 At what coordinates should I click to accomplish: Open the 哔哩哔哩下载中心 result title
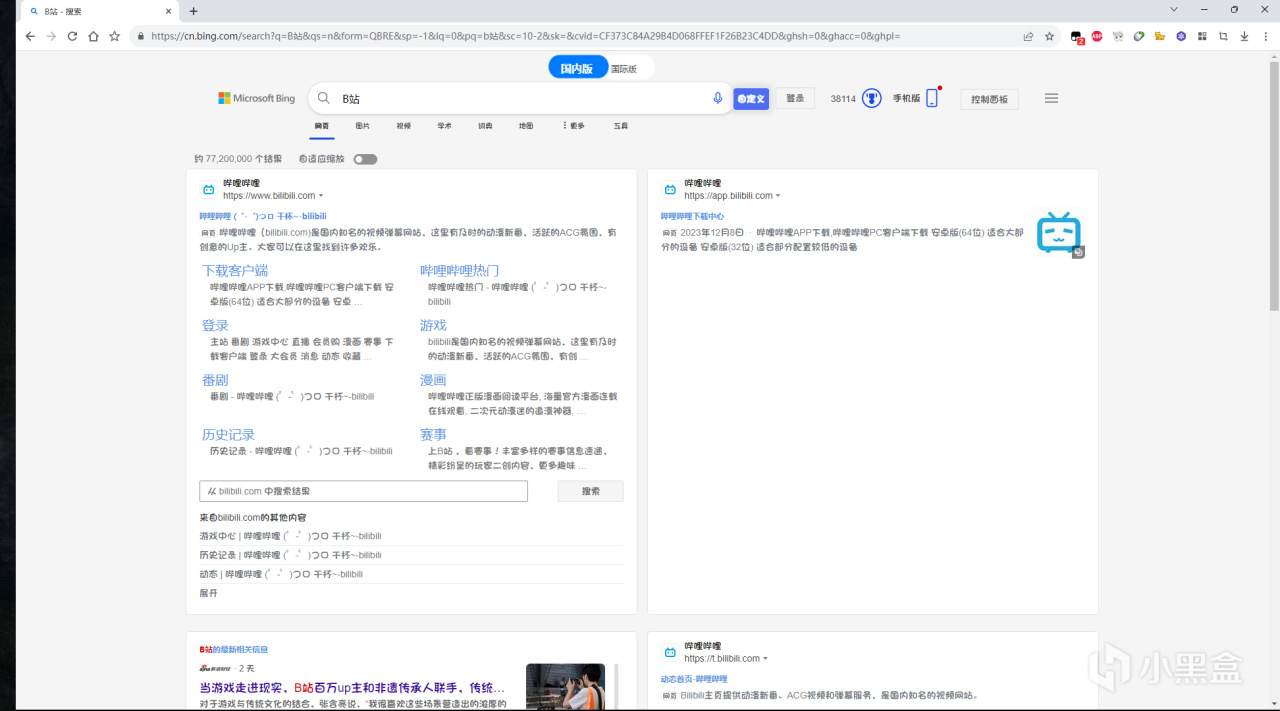[692, 216]
